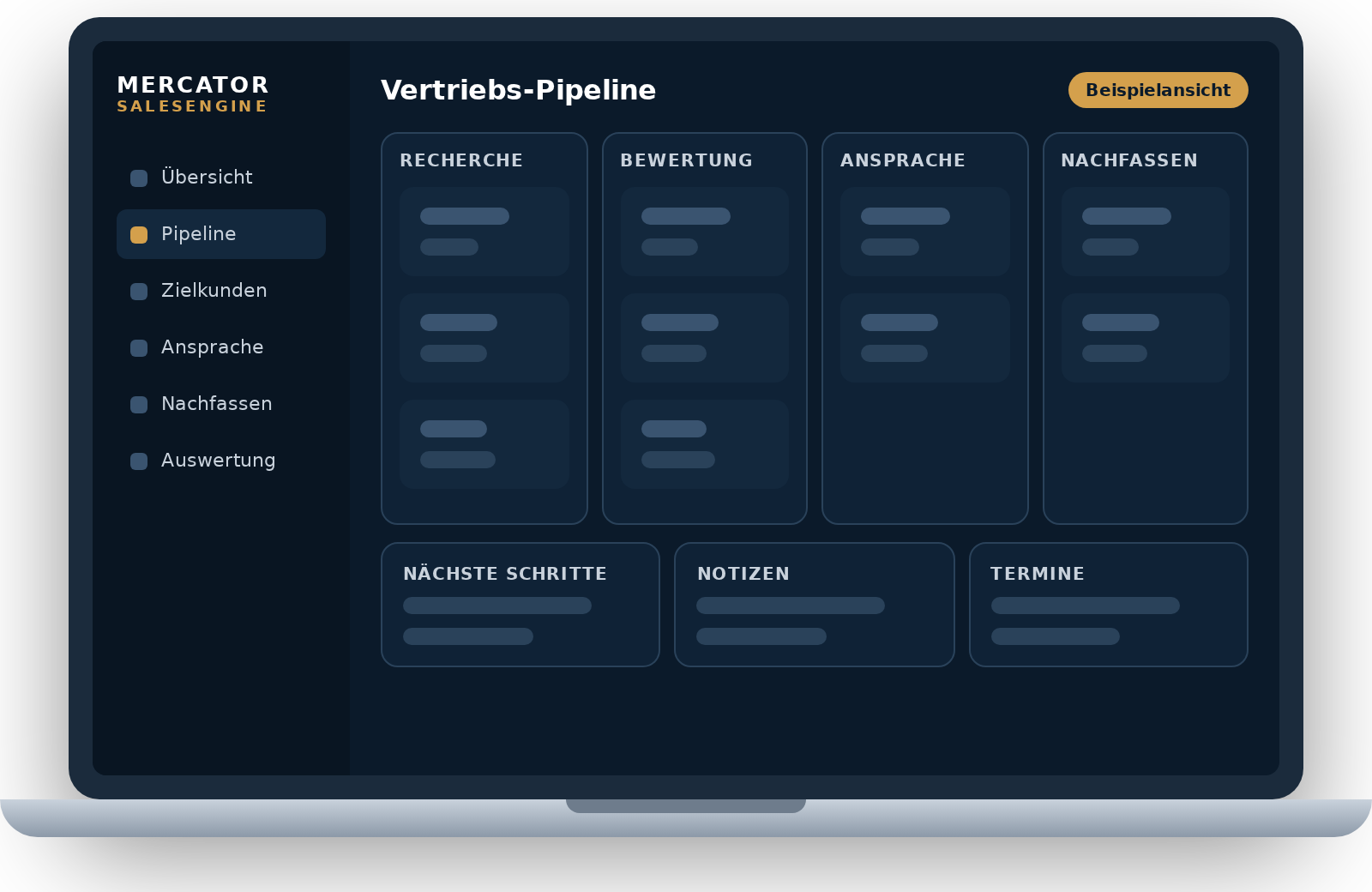Open the second card in RECHERCHE column
This screenshot has height=892, width=1372.
pyautogui.click(x=484, y=338)
